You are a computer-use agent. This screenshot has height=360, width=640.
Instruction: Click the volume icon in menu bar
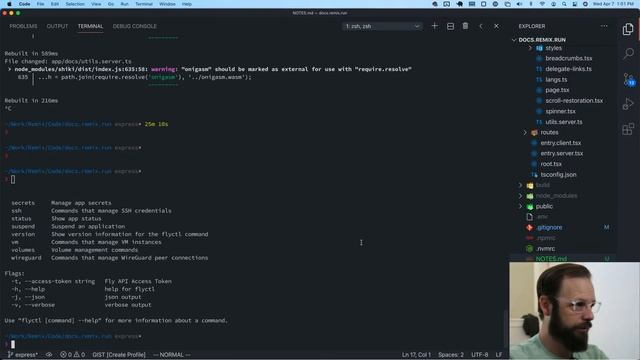519,4
